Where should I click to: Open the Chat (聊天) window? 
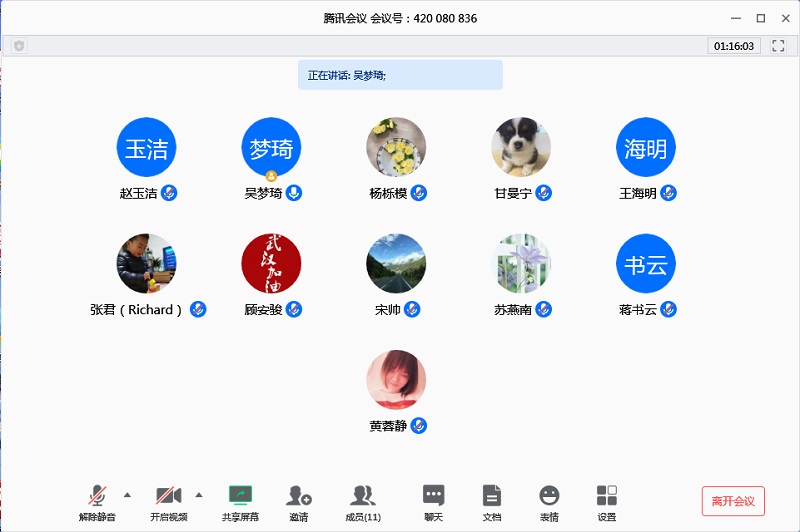[433, 496]
